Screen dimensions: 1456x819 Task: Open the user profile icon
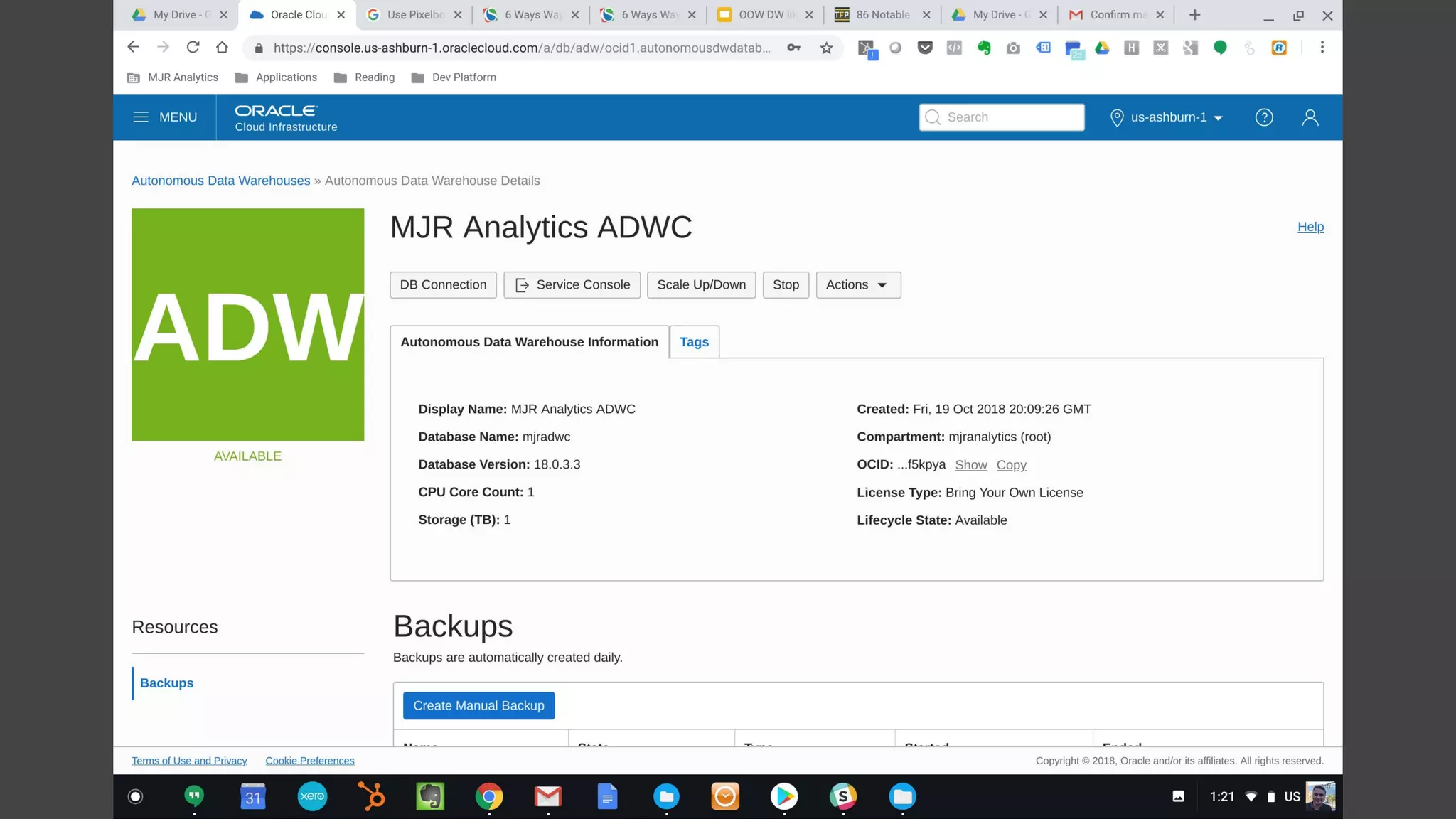pyautogui.click(x=1310, y=117)
